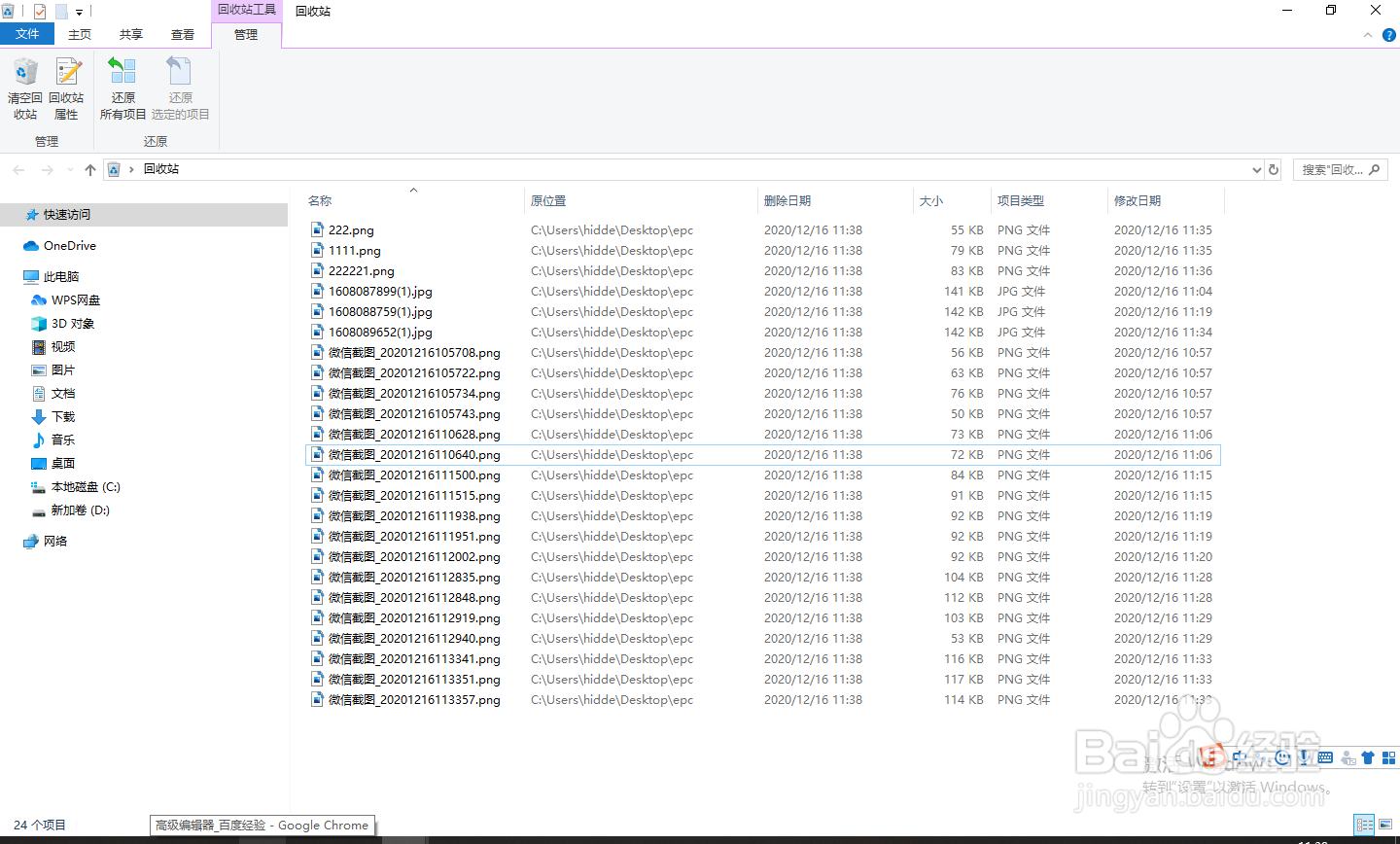Select file 微信截图_20201216113357.png
The height and width of the screenshot is (844, 1400).
pyautogui.click(x=414, y=700)
